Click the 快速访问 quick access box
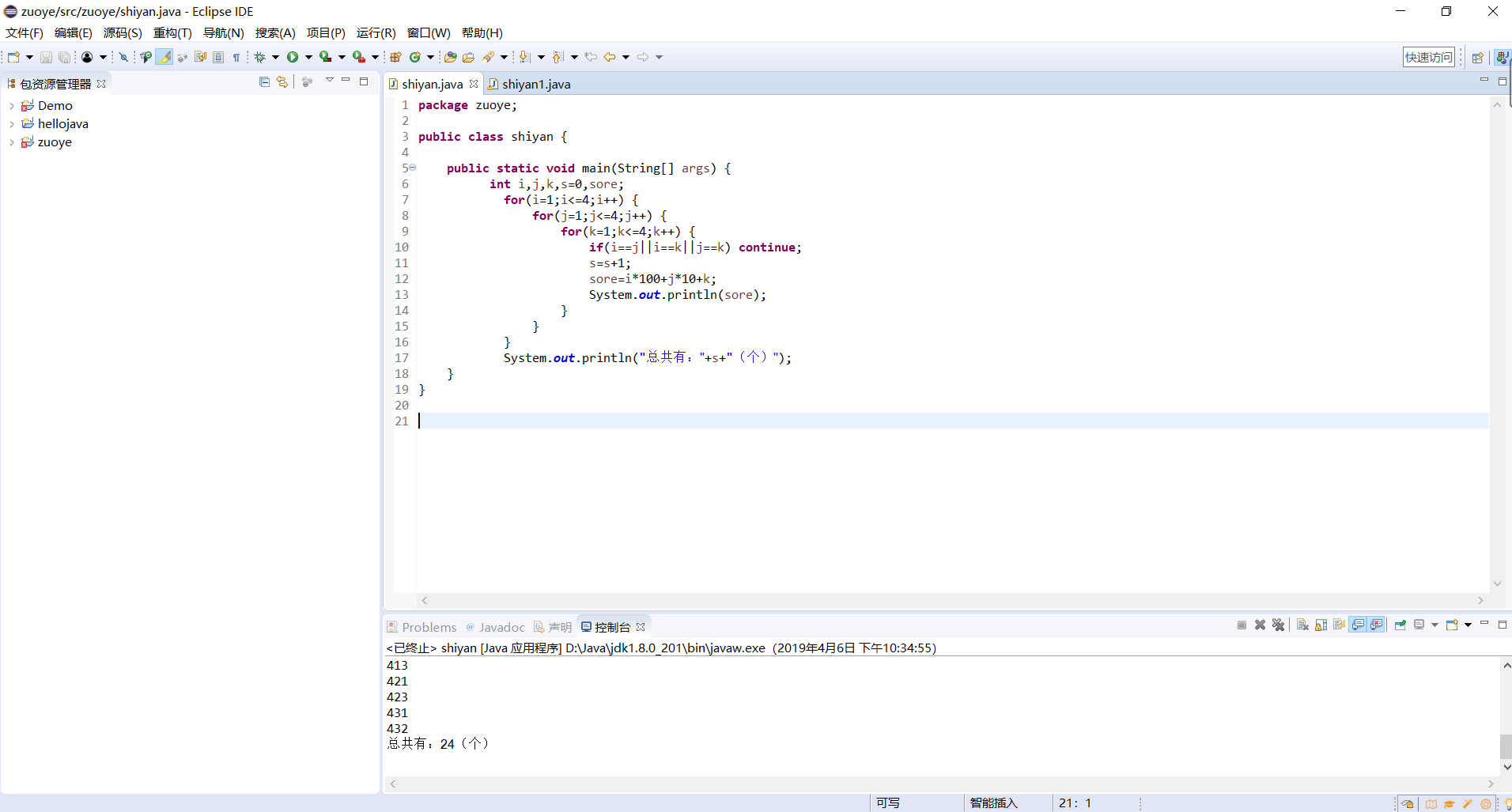Image resolution: width=1512 pixels, height=812 pixels. pyautogui.click(x=1428, y=57)
